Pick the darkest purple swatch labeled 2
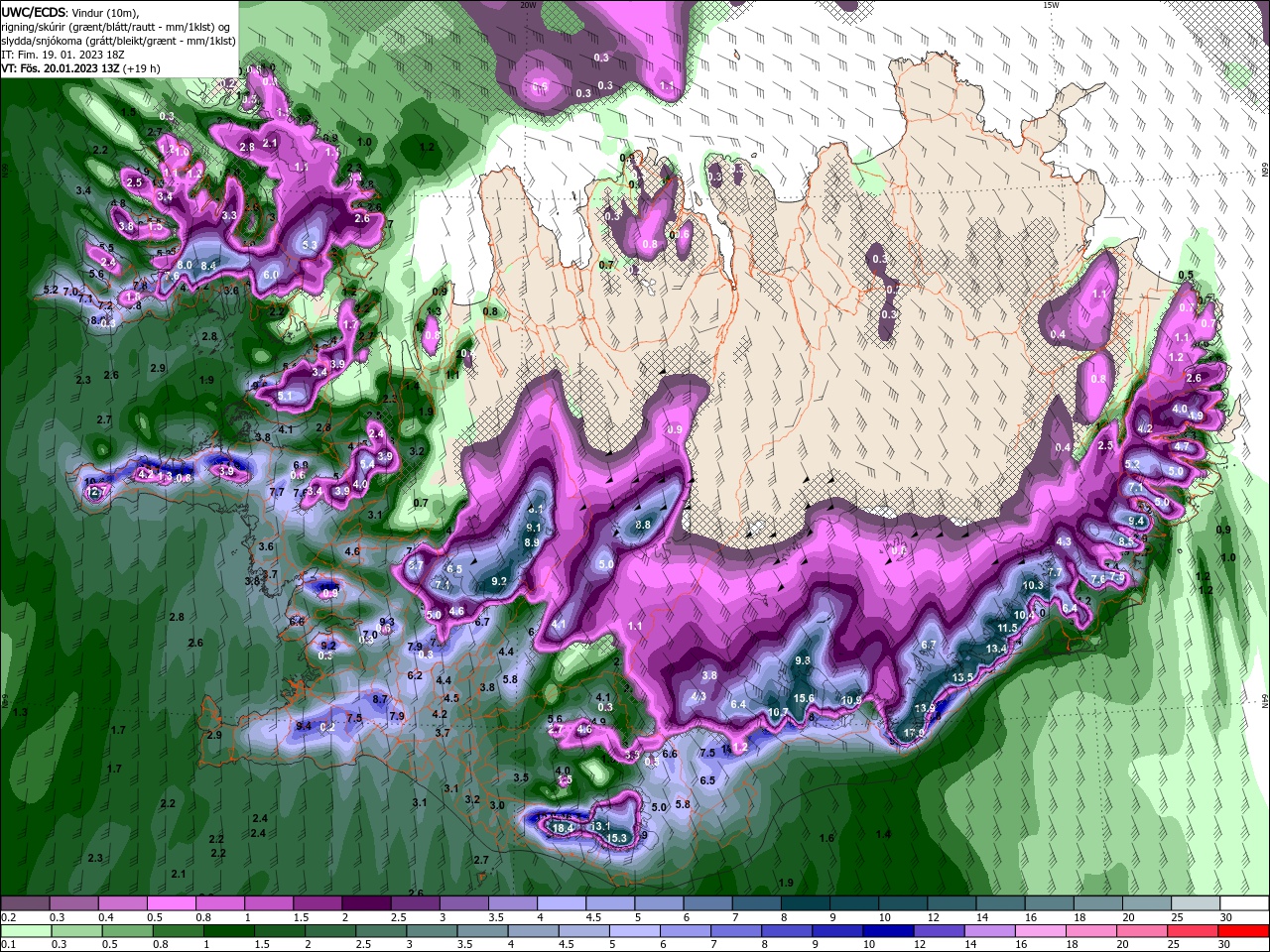The image size is (1270, 952). point(365,903)
